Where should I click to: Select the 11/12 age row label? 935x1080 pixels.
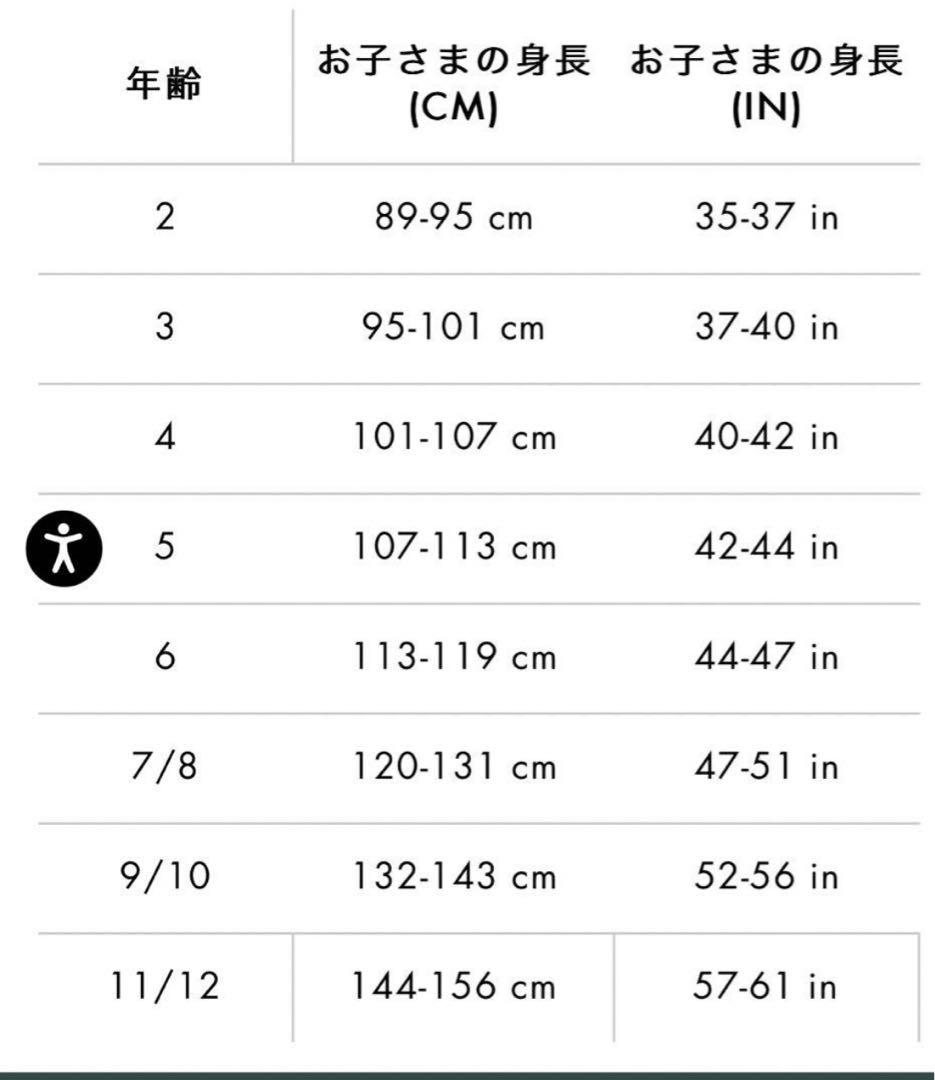(x=165, y=986)
